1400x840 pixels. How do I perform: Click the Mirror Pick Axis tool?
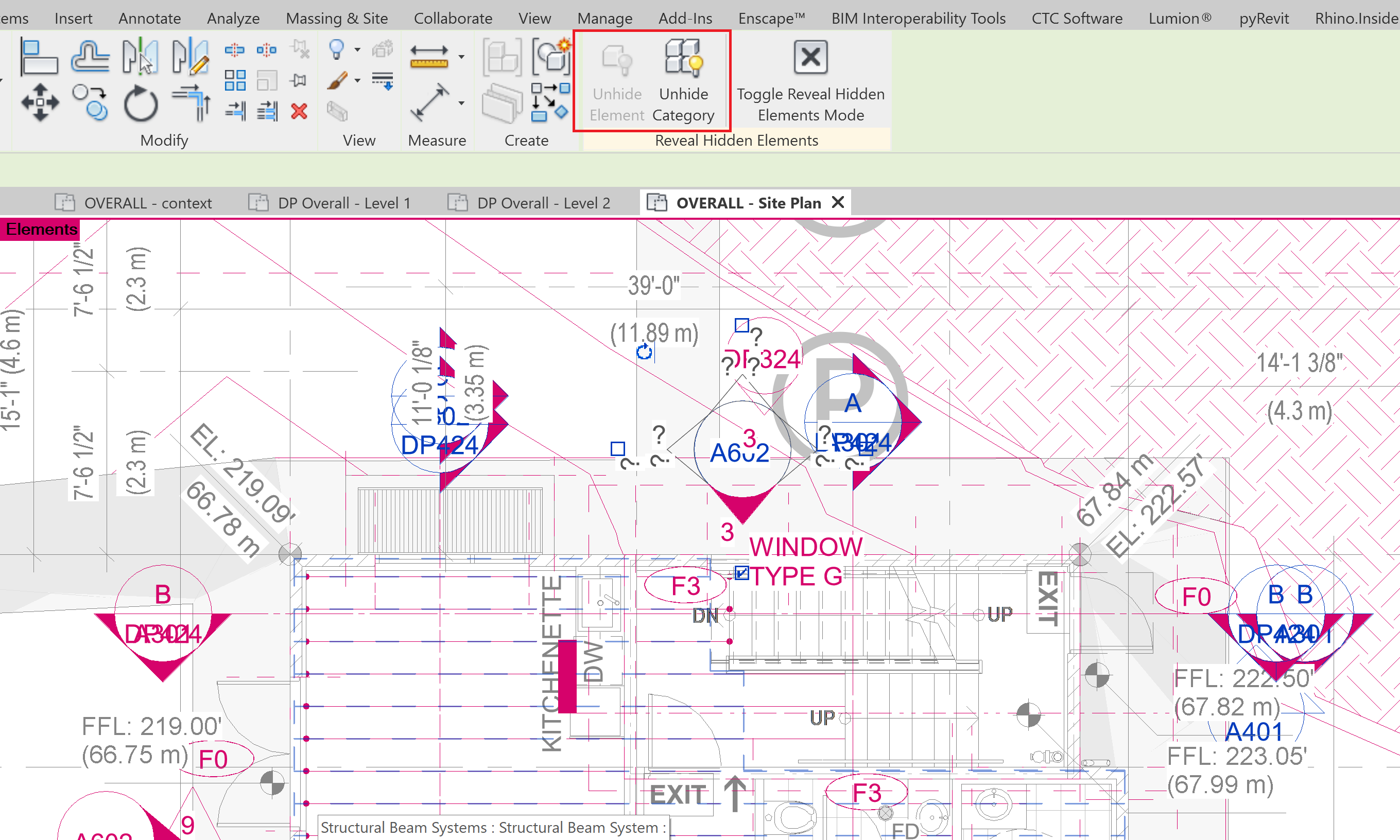point(140,57)
